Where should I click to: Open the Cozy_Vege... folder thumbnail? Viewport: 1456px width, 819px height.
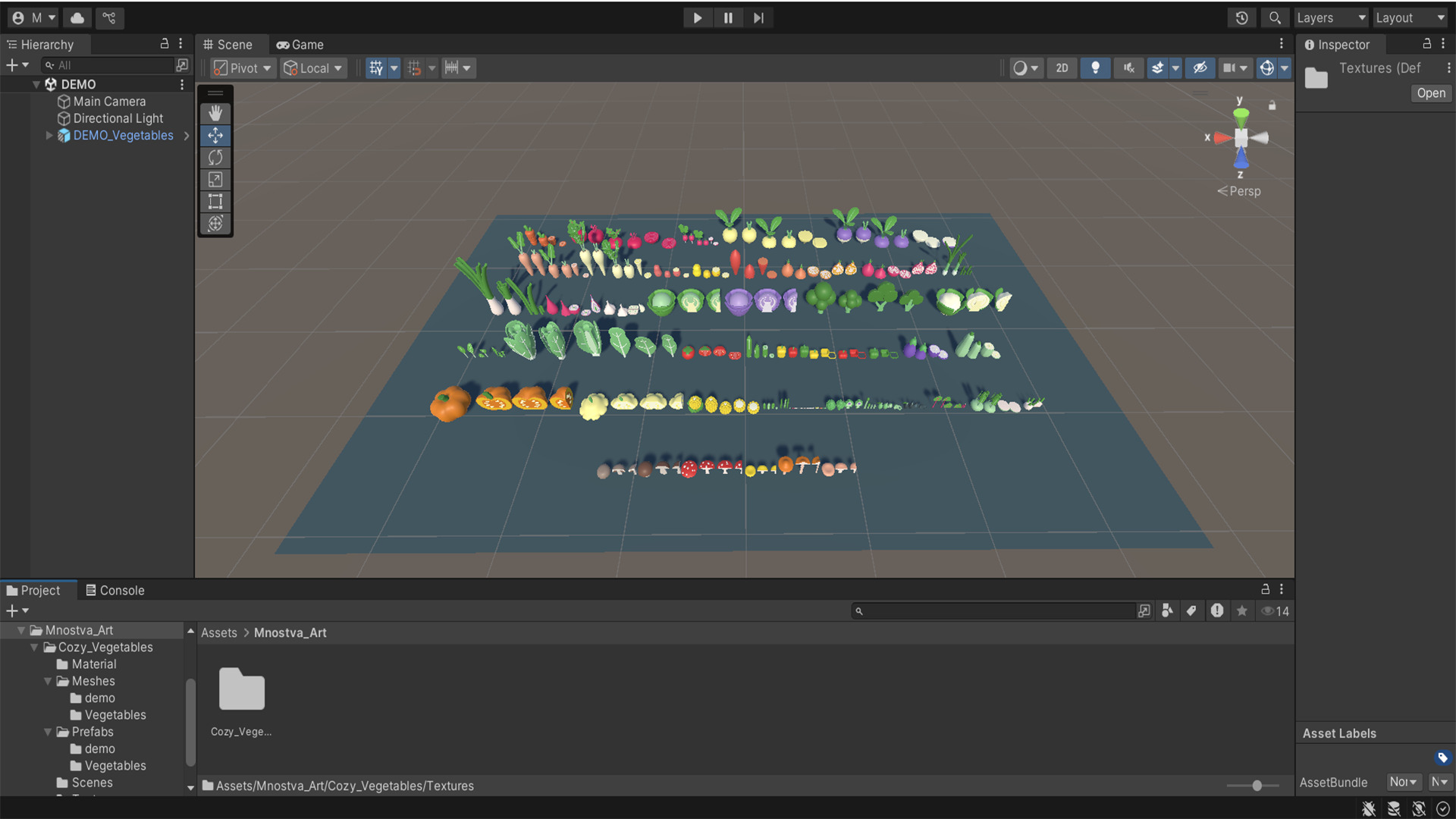pyautogui.click(x=241, y=690)
